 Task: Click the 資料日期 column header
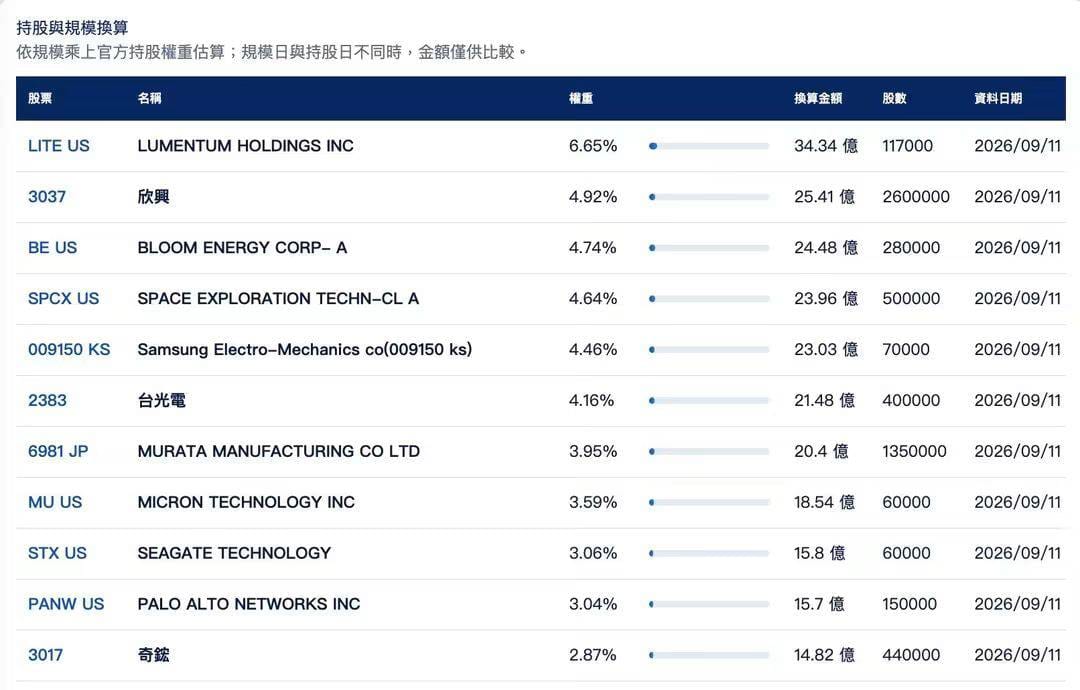998,98
